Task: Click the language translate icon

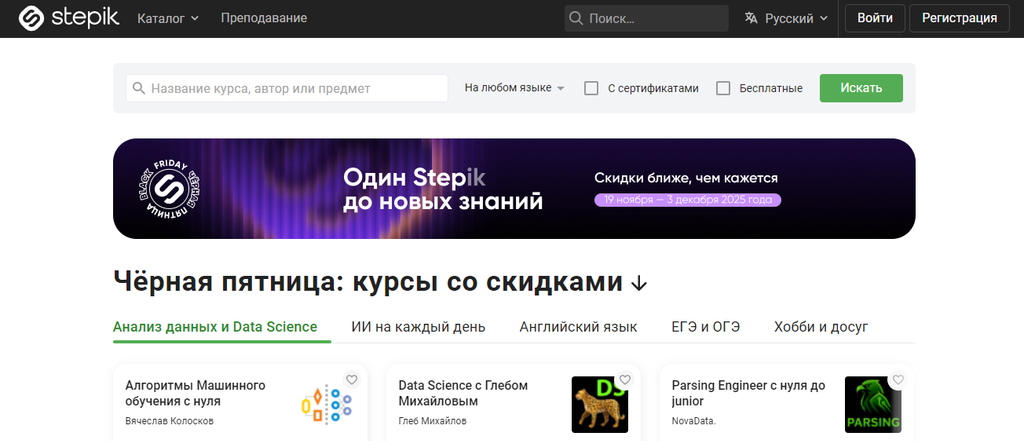Action: 751,18
